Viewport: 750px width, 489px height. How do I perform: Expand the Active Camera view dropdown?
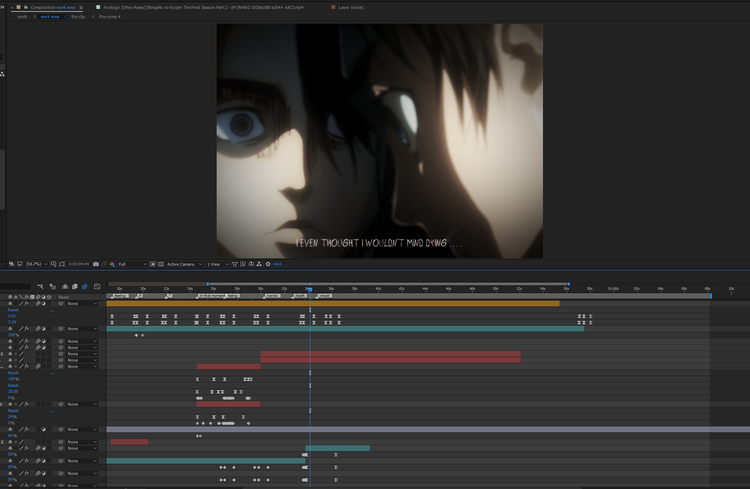pyautogui.click(x=185, y=264)
